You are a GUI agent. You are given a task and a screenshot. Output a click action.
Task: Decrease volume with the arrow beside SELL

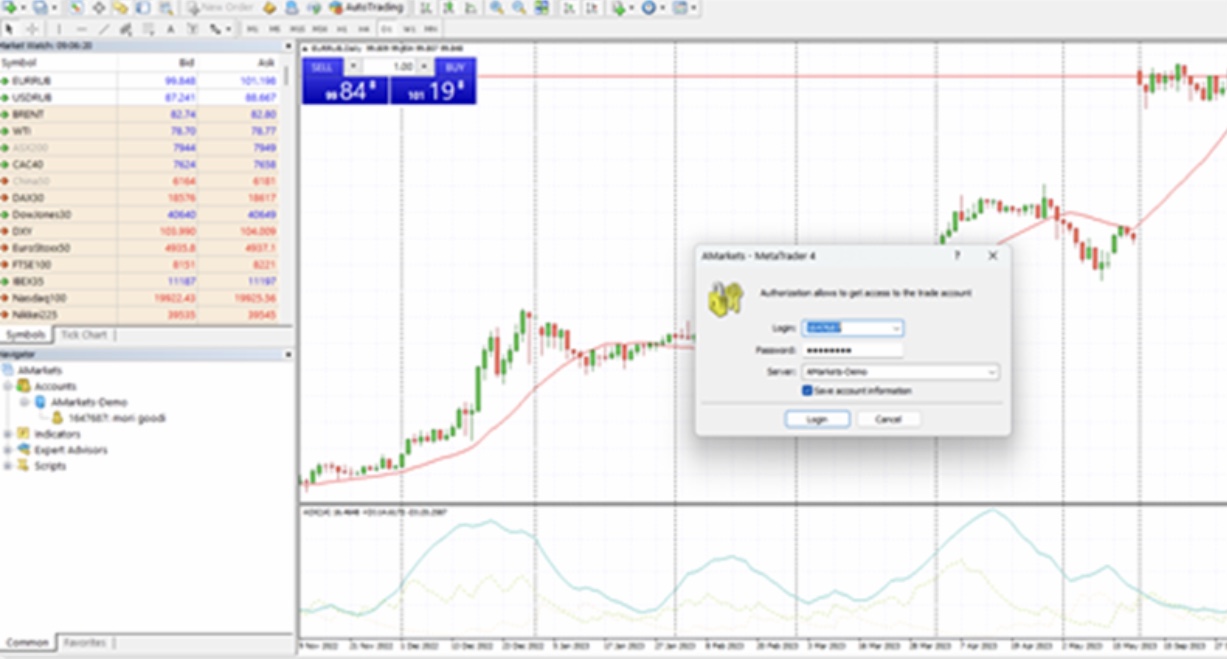[353, 67]
